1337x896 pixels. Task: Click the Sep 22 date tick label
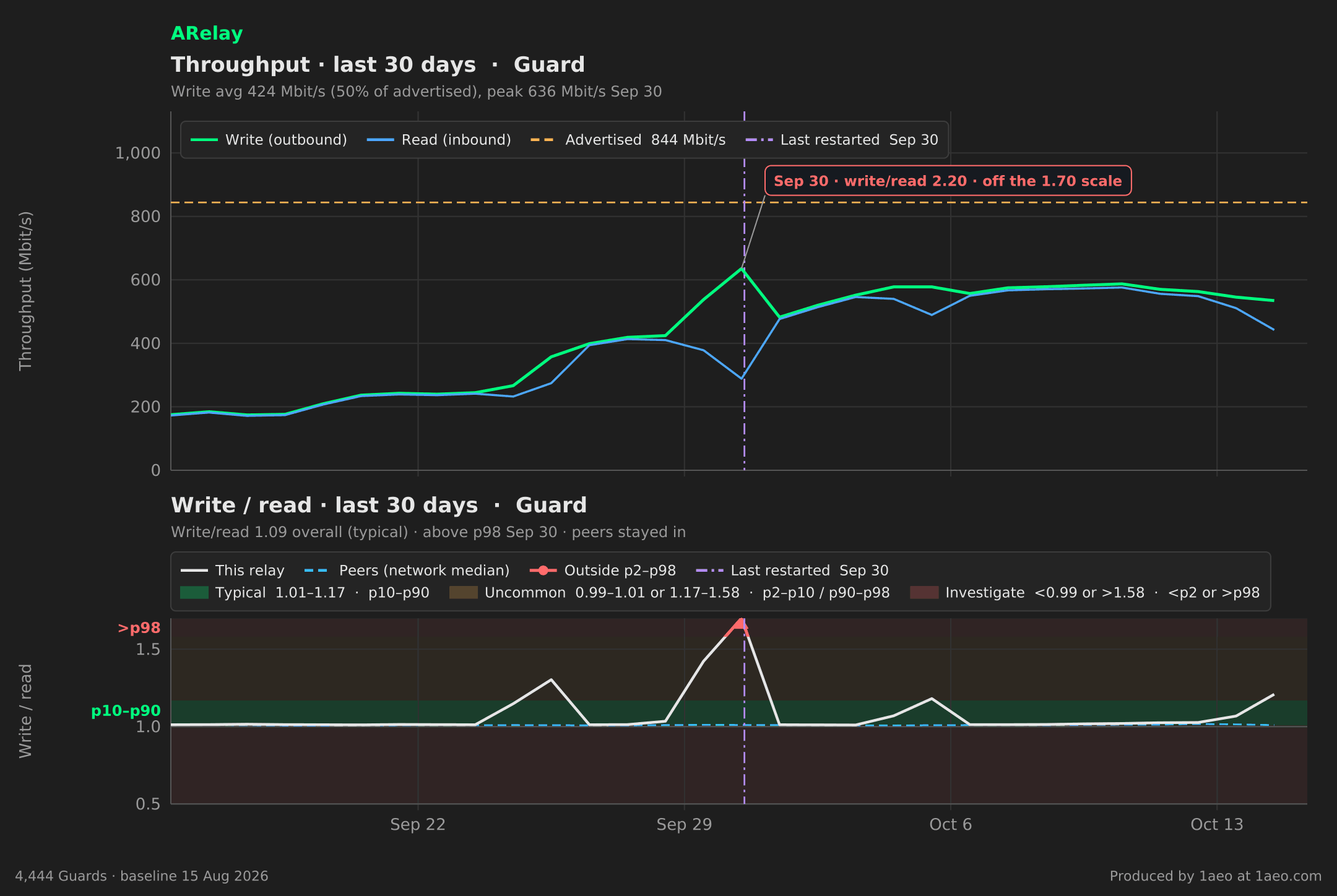click(x=418, y=824)
